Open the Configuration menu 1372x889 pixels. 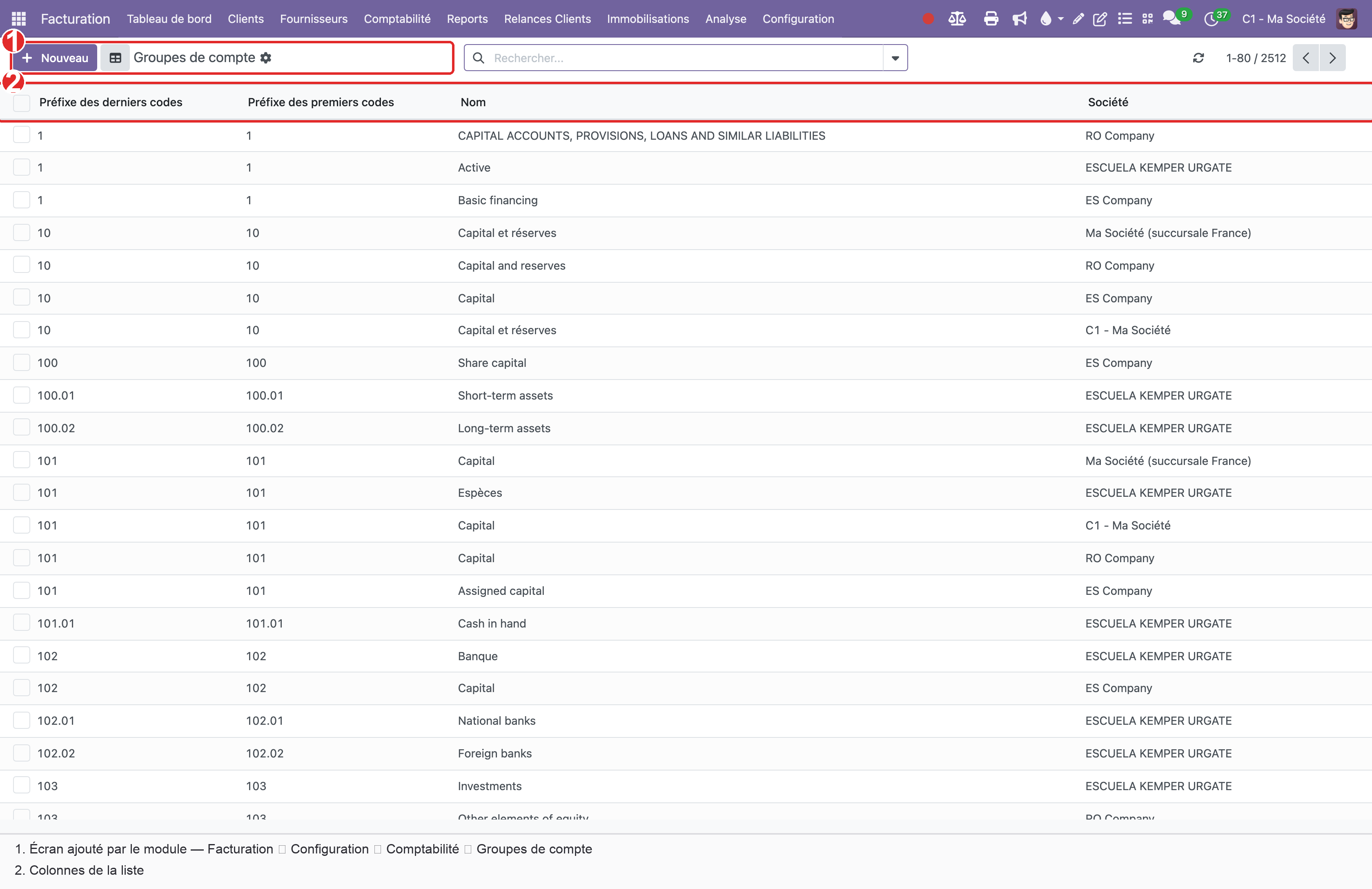pyautogui.click(x=798, y=18)
